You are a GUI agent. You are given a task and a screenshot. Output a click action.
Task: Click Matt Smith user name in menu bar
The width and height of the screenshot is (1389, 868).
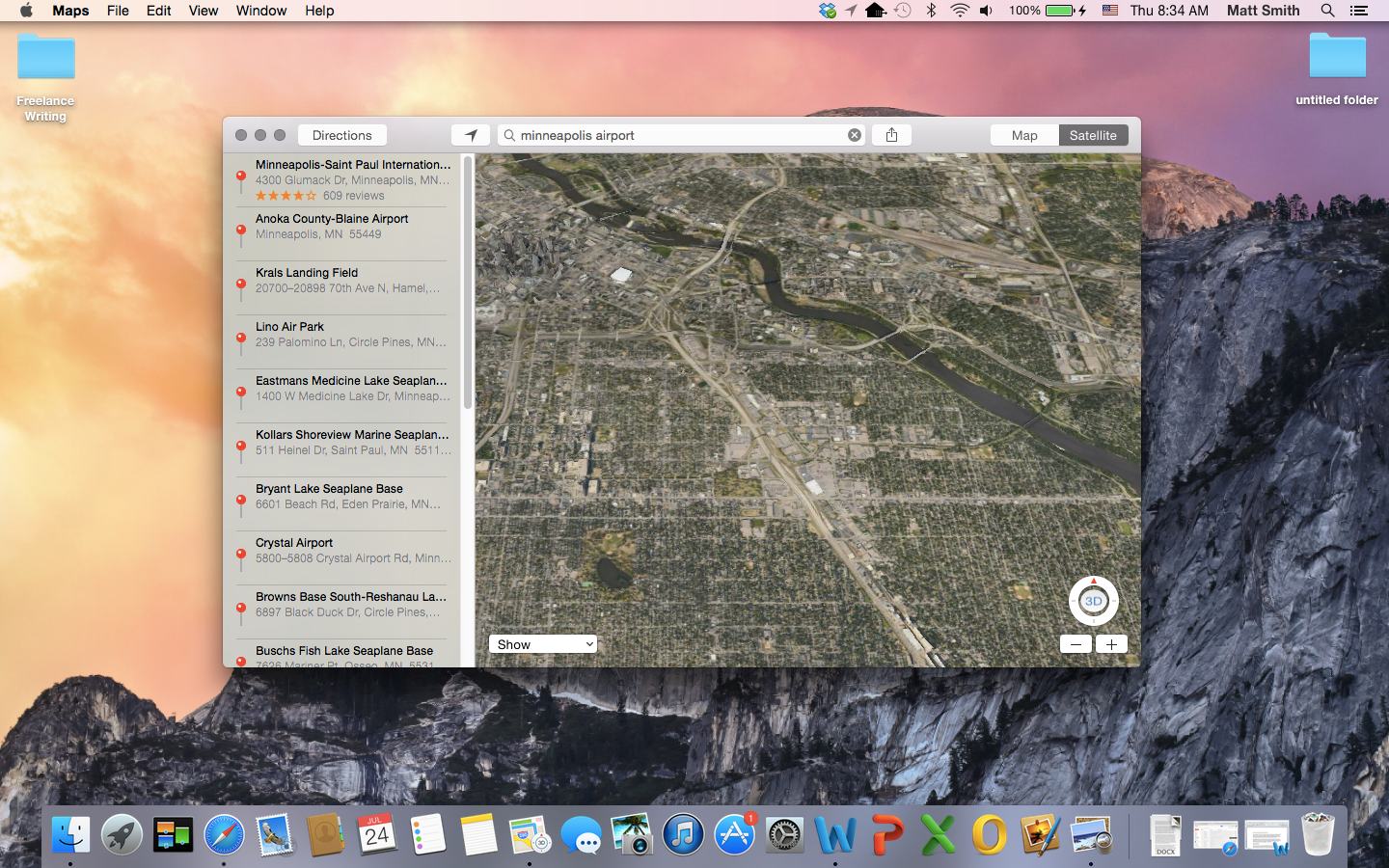point(1263,11)
